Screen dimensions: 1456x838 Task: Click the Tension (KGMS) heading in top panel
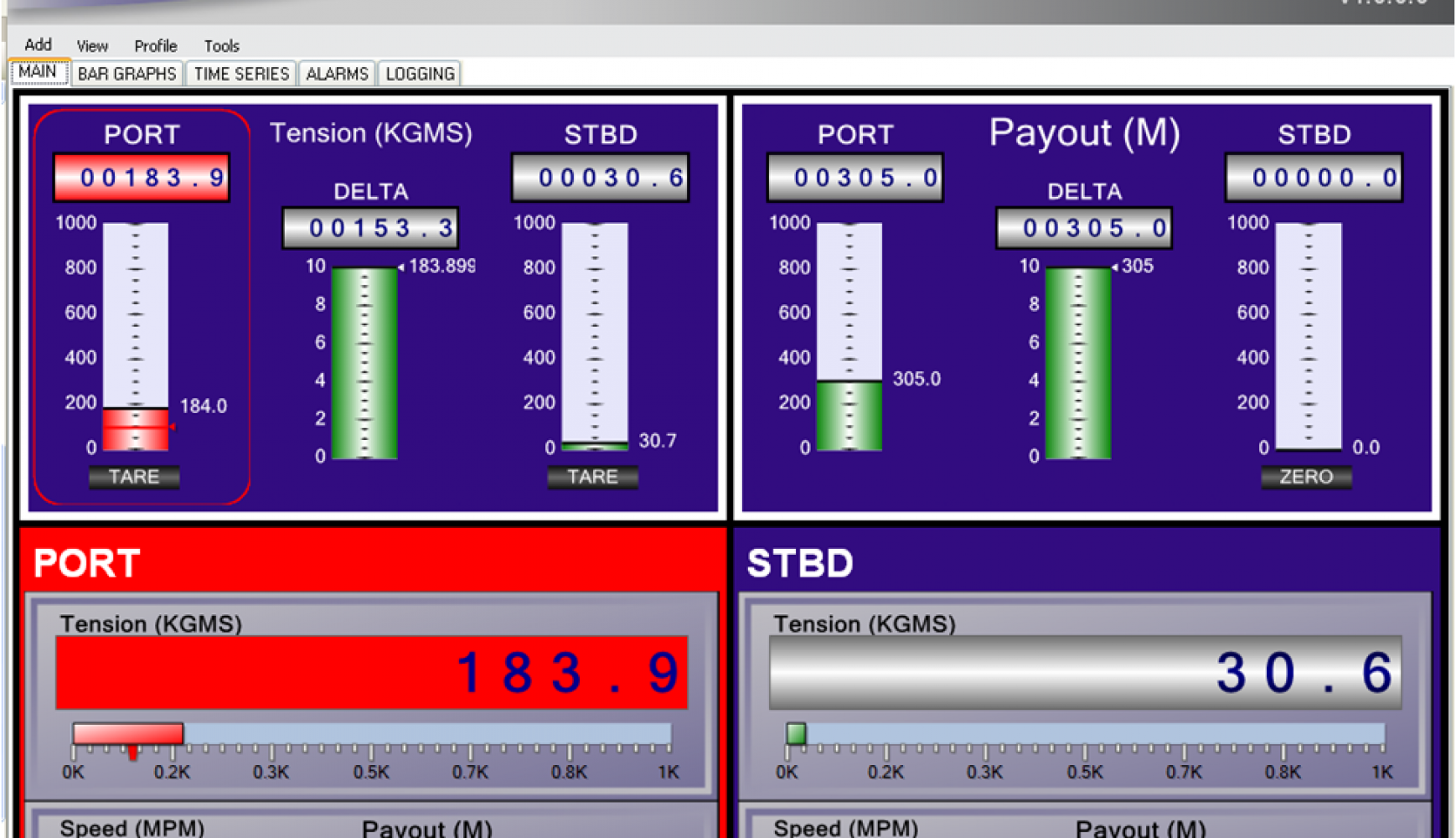370,133
